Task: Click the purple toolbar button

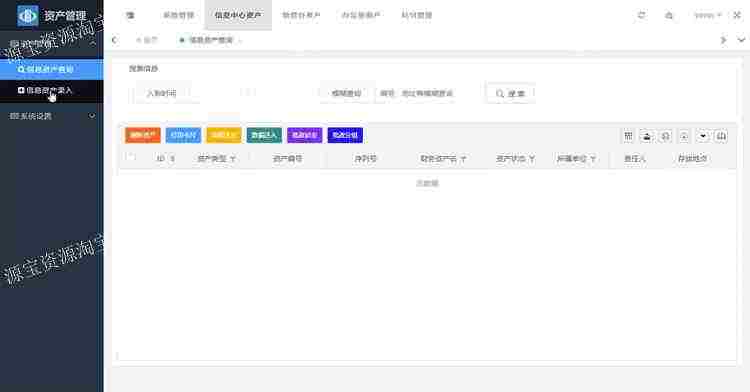Action: [305, 135]
